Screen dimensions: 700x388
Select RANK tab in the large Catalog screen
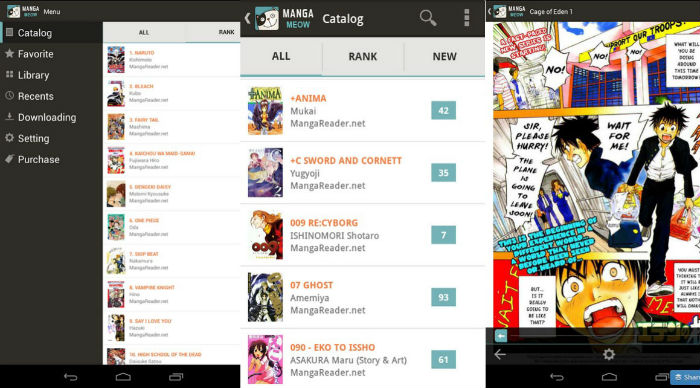coord(362,56)
